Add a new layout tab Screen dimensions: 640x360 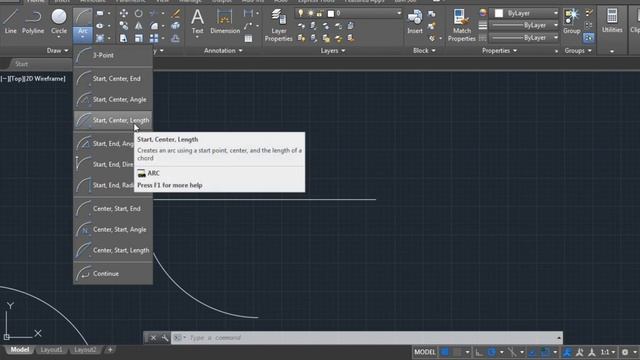coord(110,350)
